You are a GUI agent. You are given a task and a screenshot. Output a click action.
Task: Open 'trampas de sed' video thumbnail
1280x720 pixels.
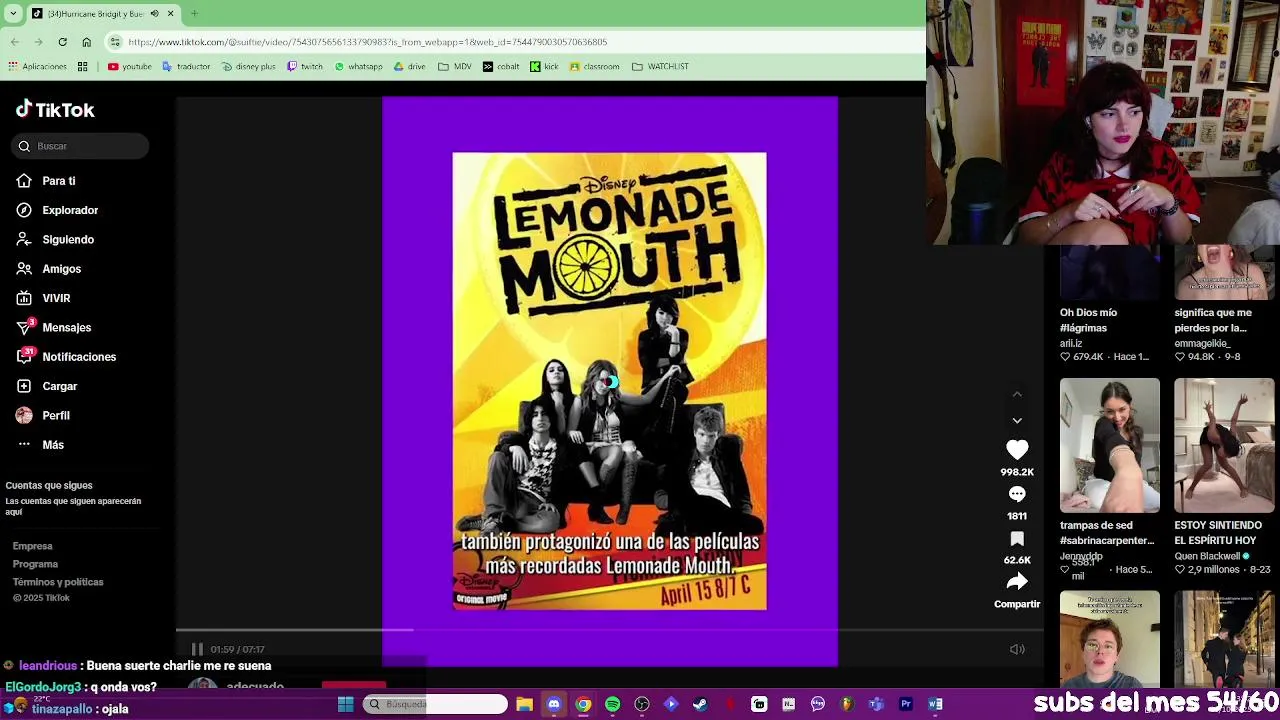point(1110,445)
